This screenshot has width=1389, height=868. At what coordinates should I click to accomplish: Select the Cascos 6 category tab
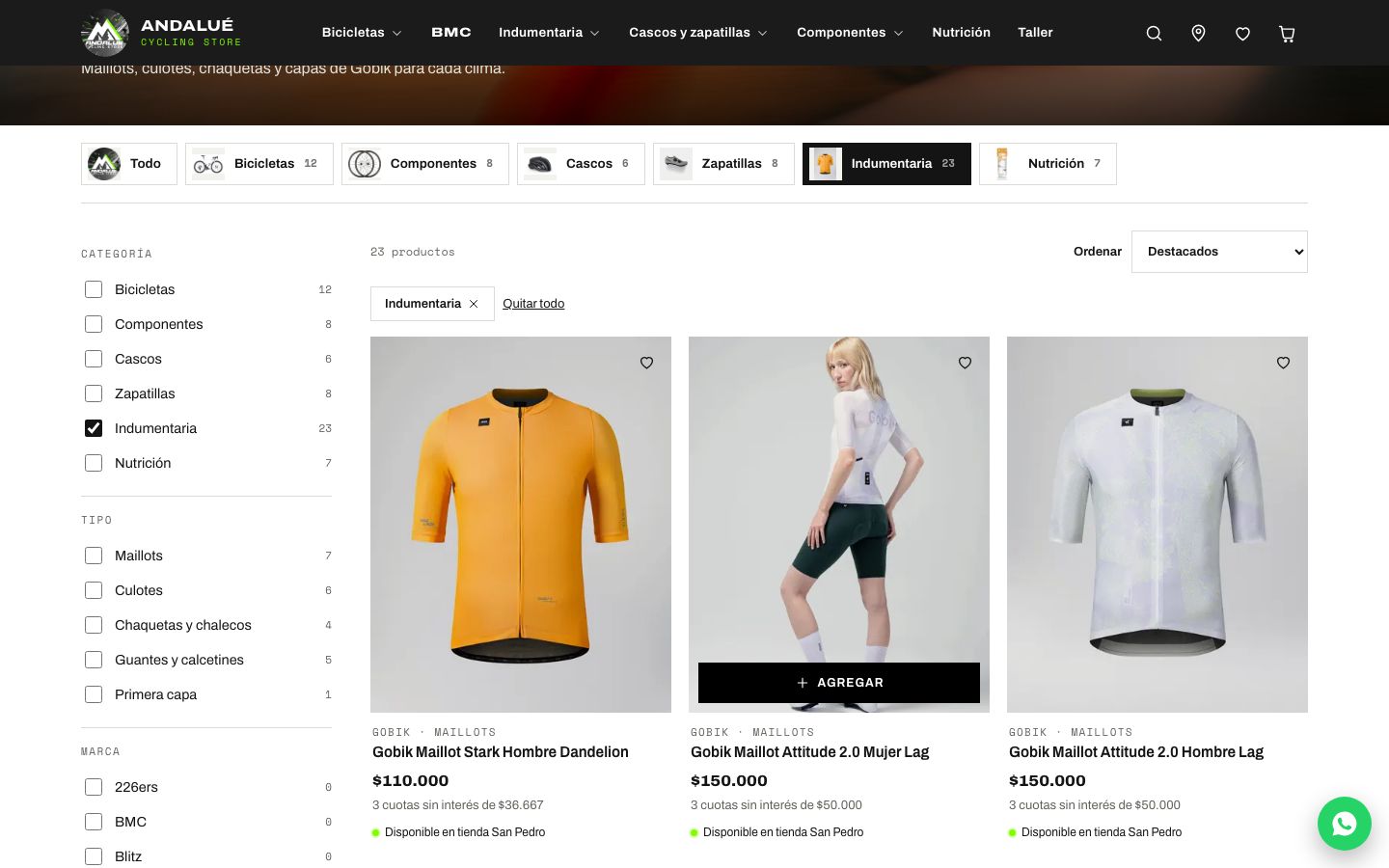(581, 164)
